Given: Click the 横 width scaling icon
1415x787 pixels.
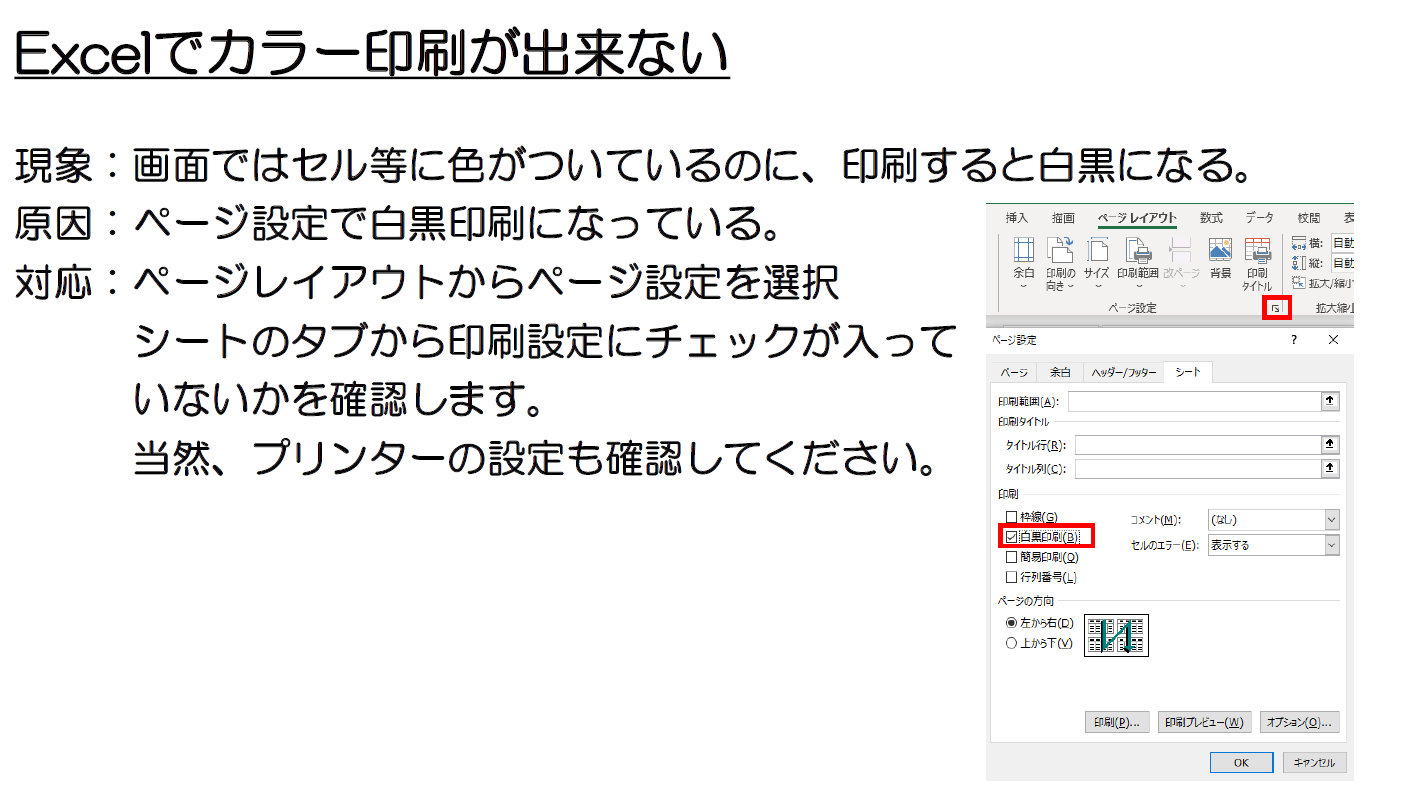Looking at the screenshot, I should [1300, 243].
